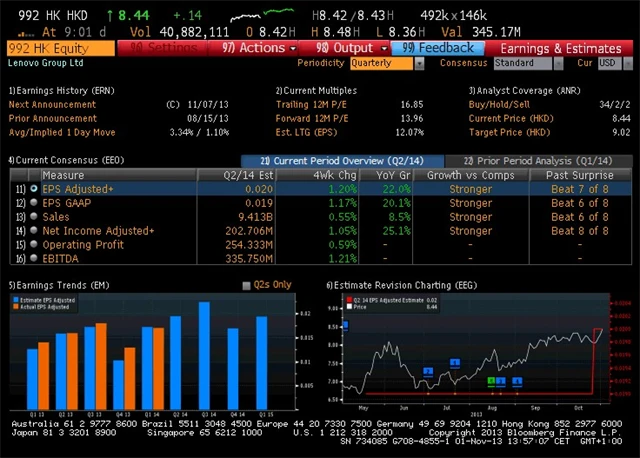
Task: Click the Past Surprise column header
Action: pyautogui.click(x=580, y=175)
